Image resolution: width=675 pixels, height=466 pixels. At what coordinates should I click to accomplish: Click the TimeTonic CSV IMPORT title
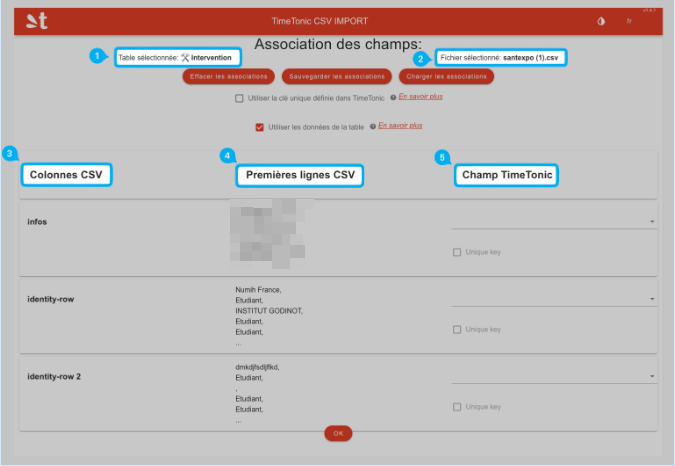tap(319, 21)
